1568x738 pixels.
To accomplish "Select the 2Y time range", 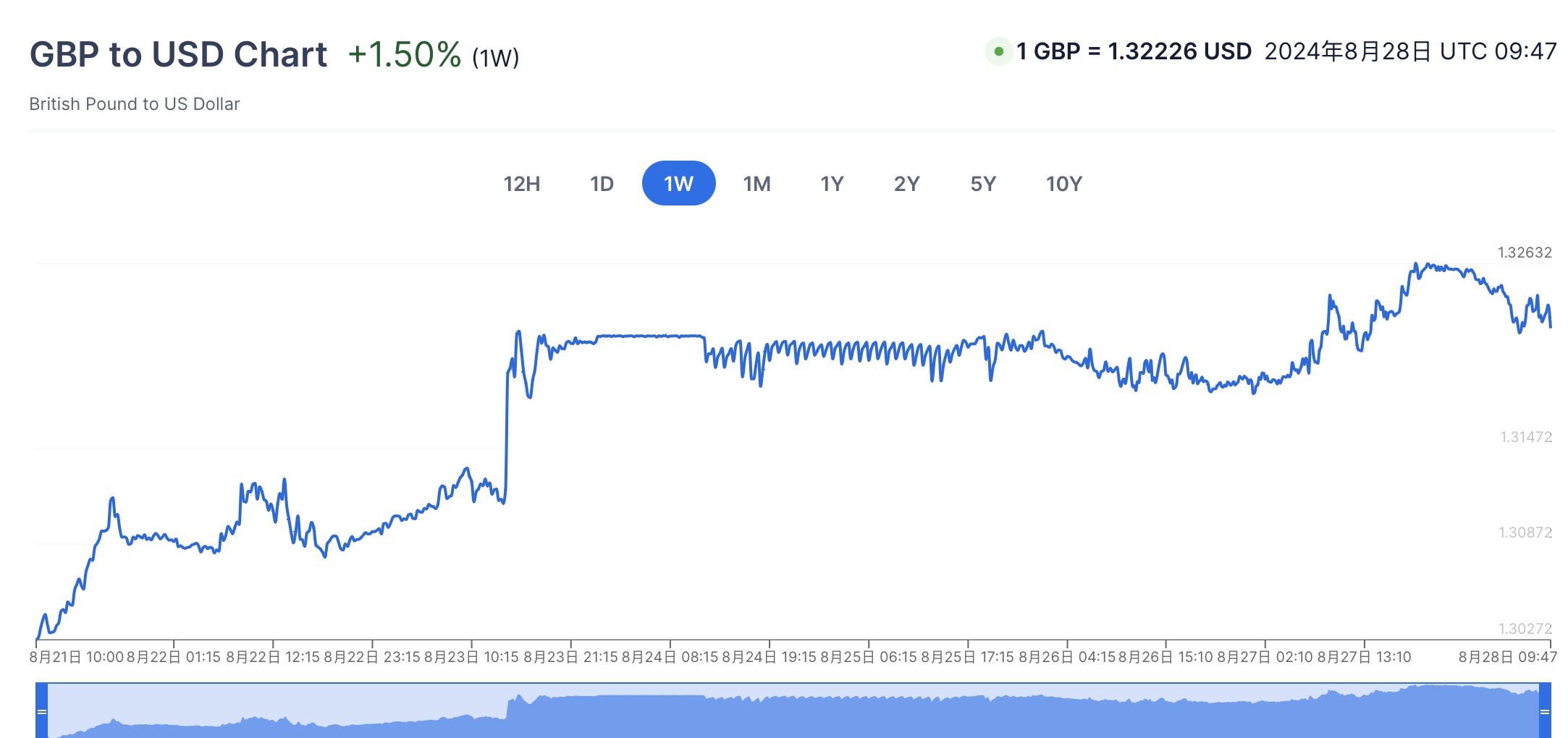I will coord(906,184).
